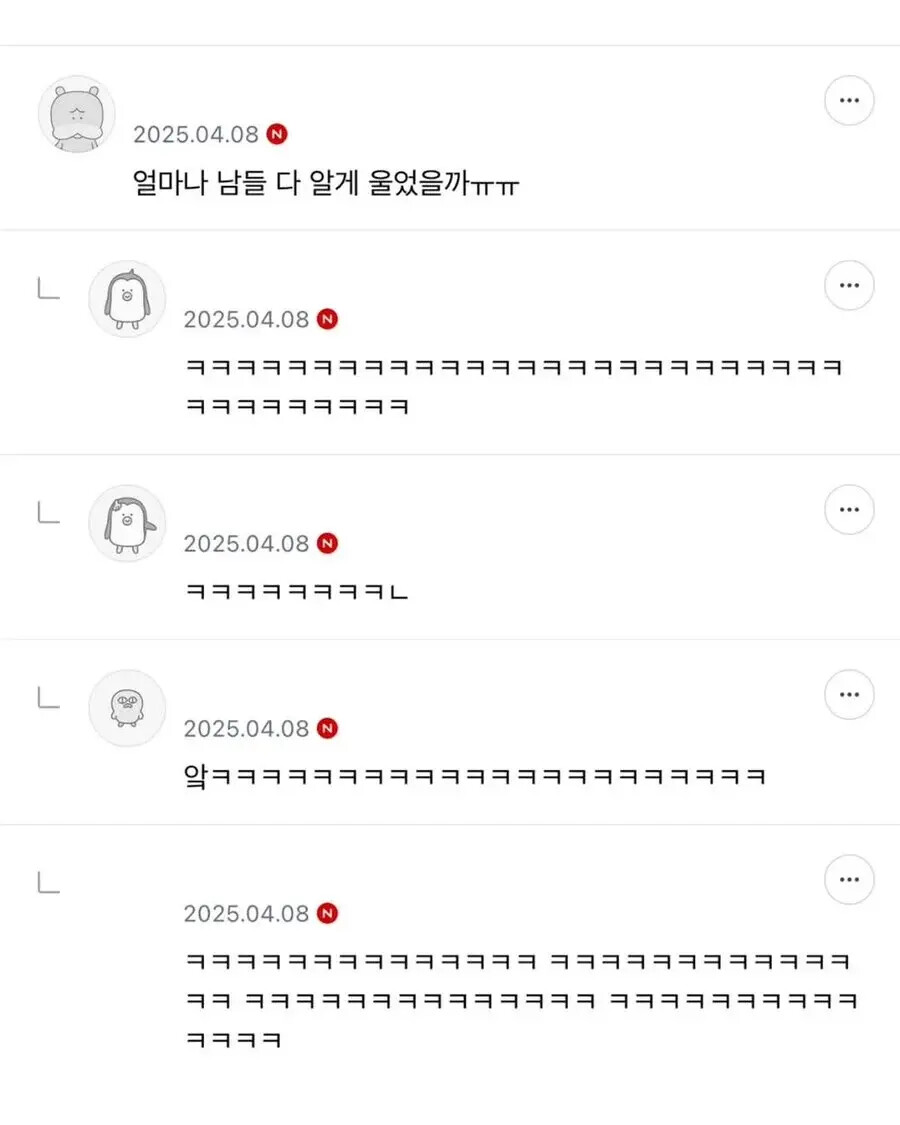View the owl-like avatar on 악ㅋㅋㅋ reply

(x=127, y=708)
